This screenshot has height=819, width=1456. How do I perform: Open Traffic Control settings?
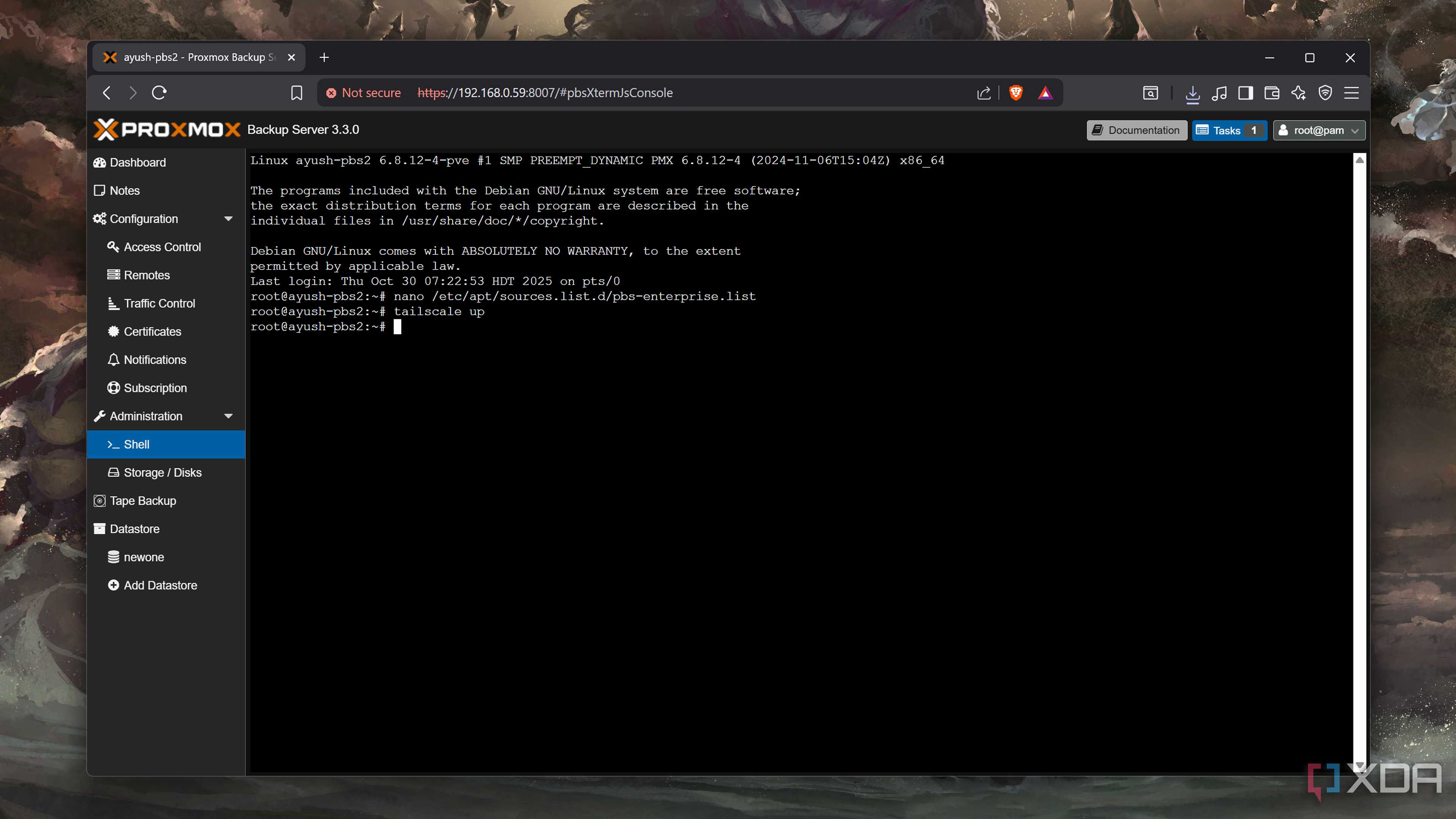pos(166,303)
